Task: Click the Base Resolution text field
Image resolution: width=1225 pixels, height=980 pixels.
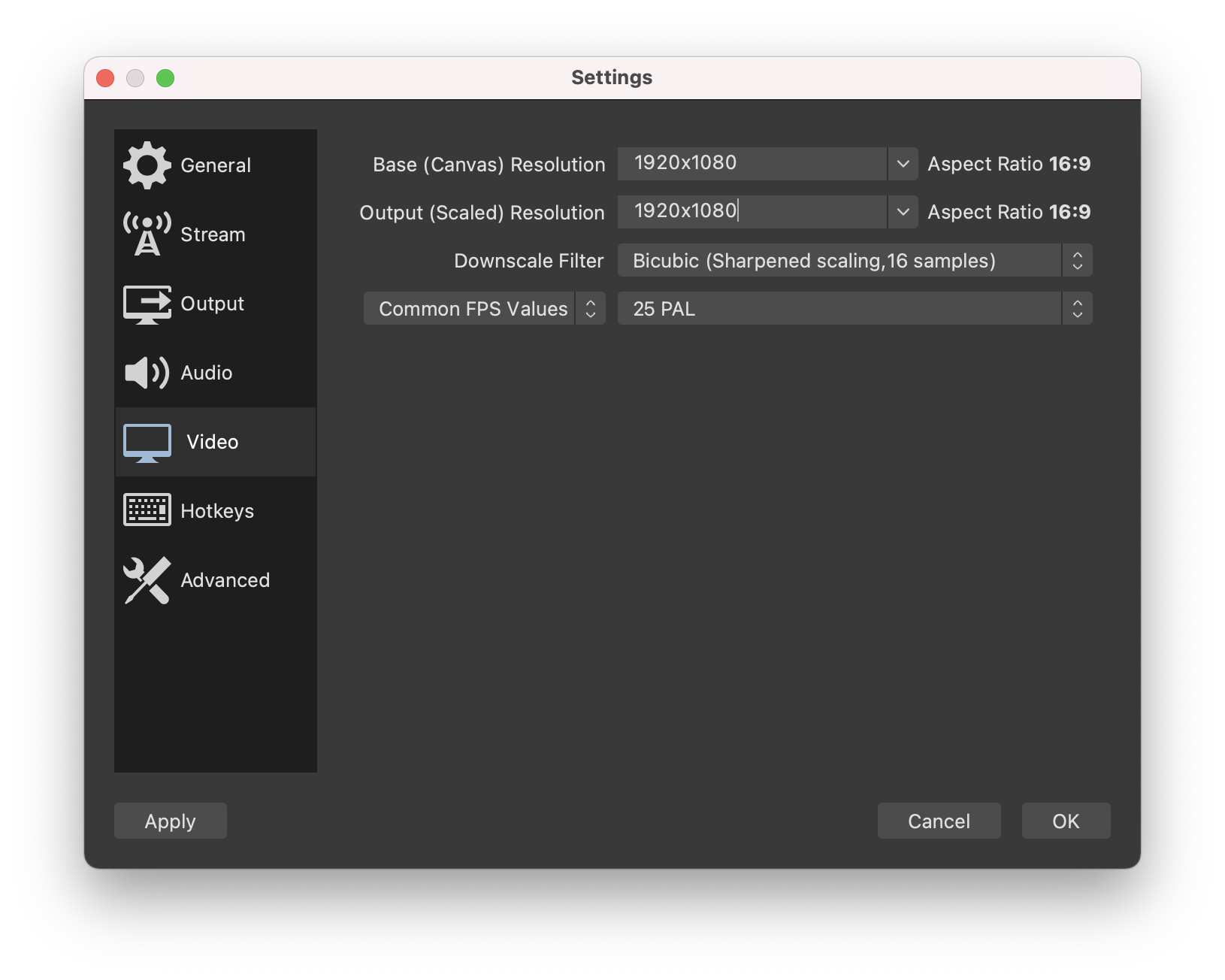Action: point(752,164)
